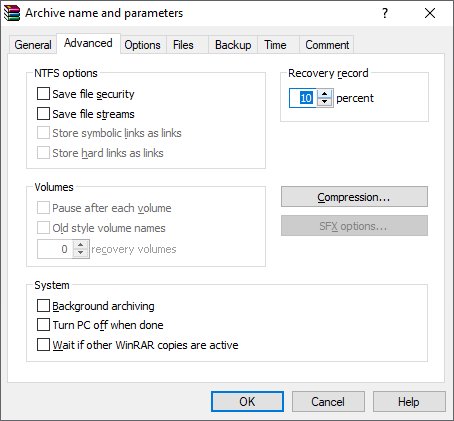Open the Options tab

pos(142,45)
